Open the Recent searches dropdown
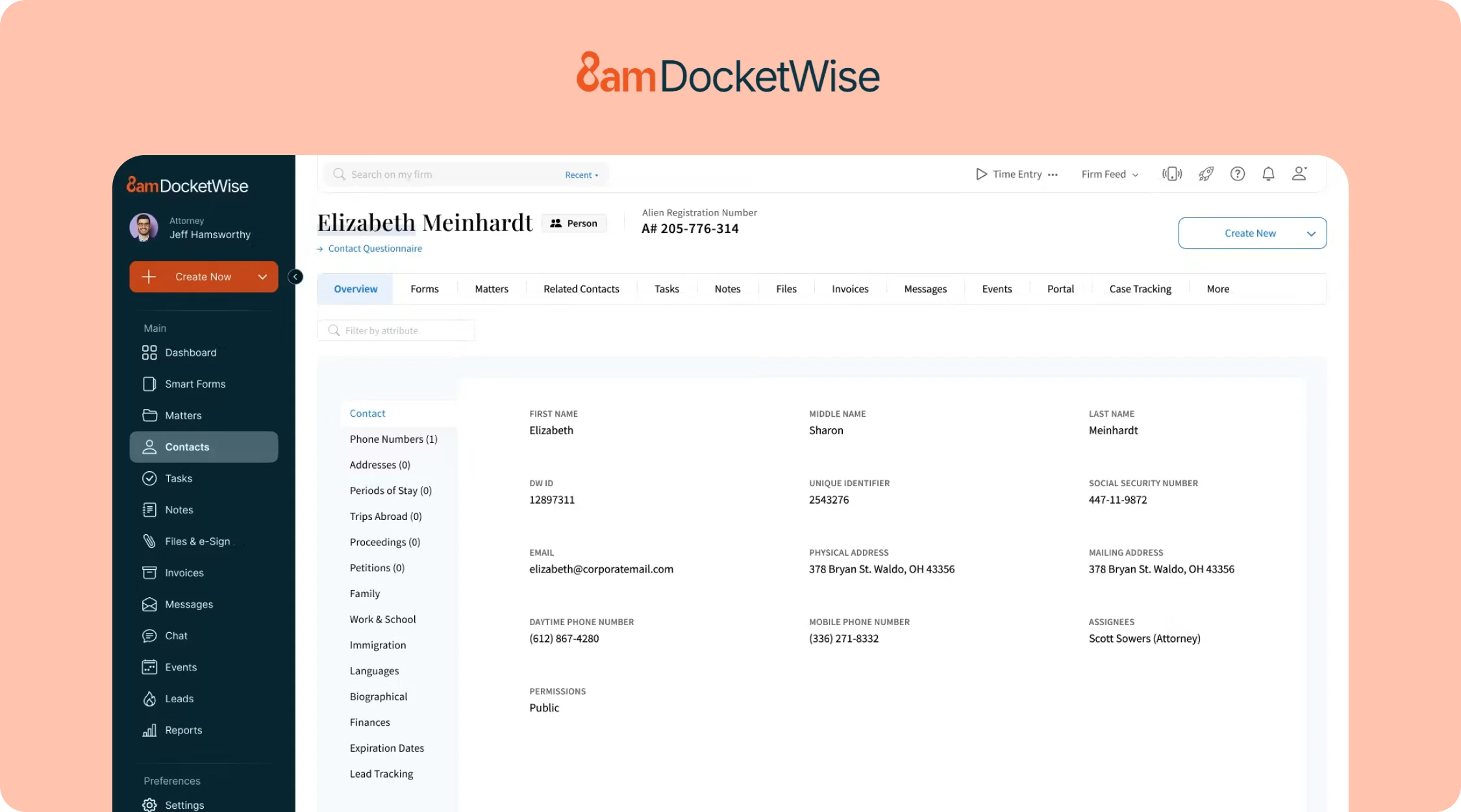This screenshot has height=812, width=1461. (582, 175)
